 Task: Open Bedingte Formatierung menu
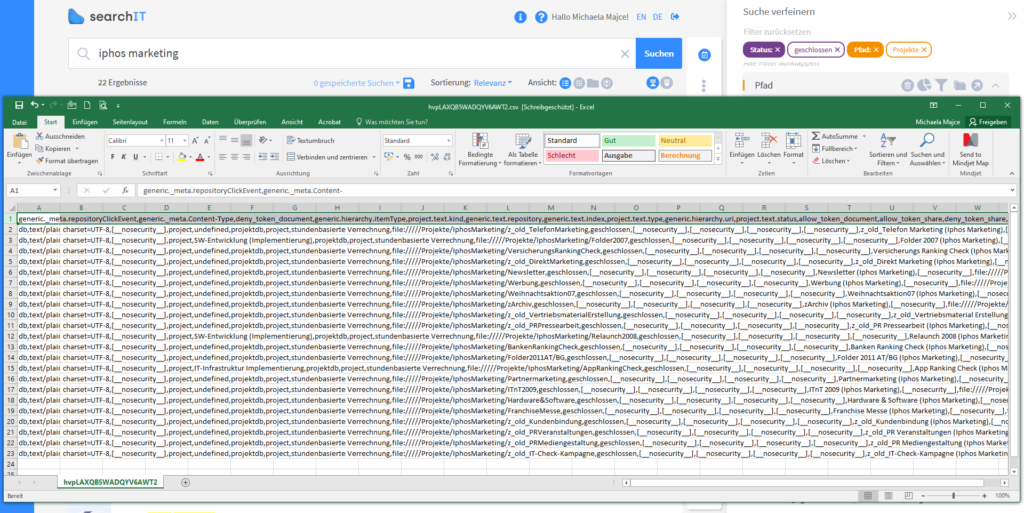click(480, 150)
